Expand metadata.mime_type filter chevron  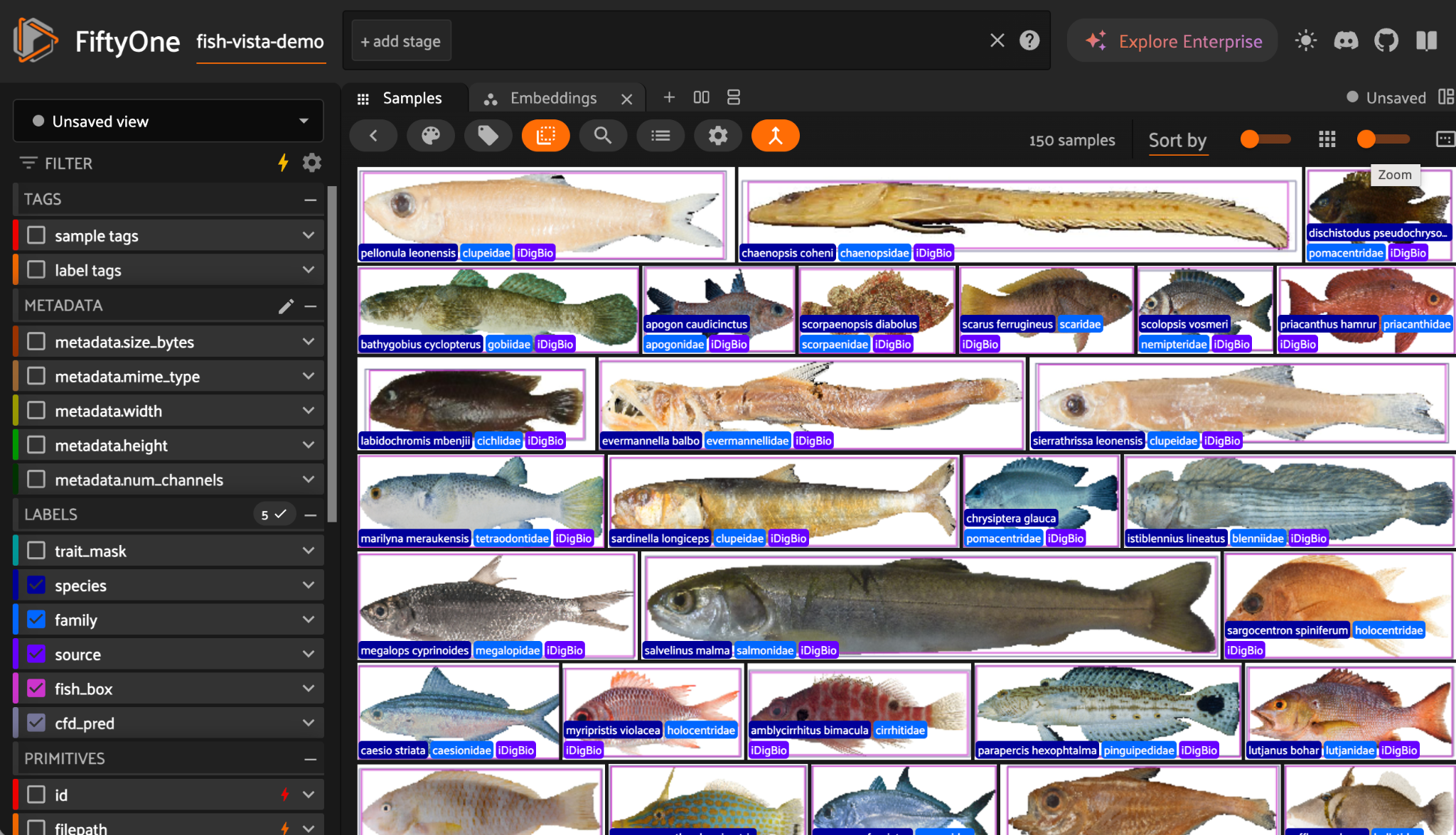[x=309, y=376]
